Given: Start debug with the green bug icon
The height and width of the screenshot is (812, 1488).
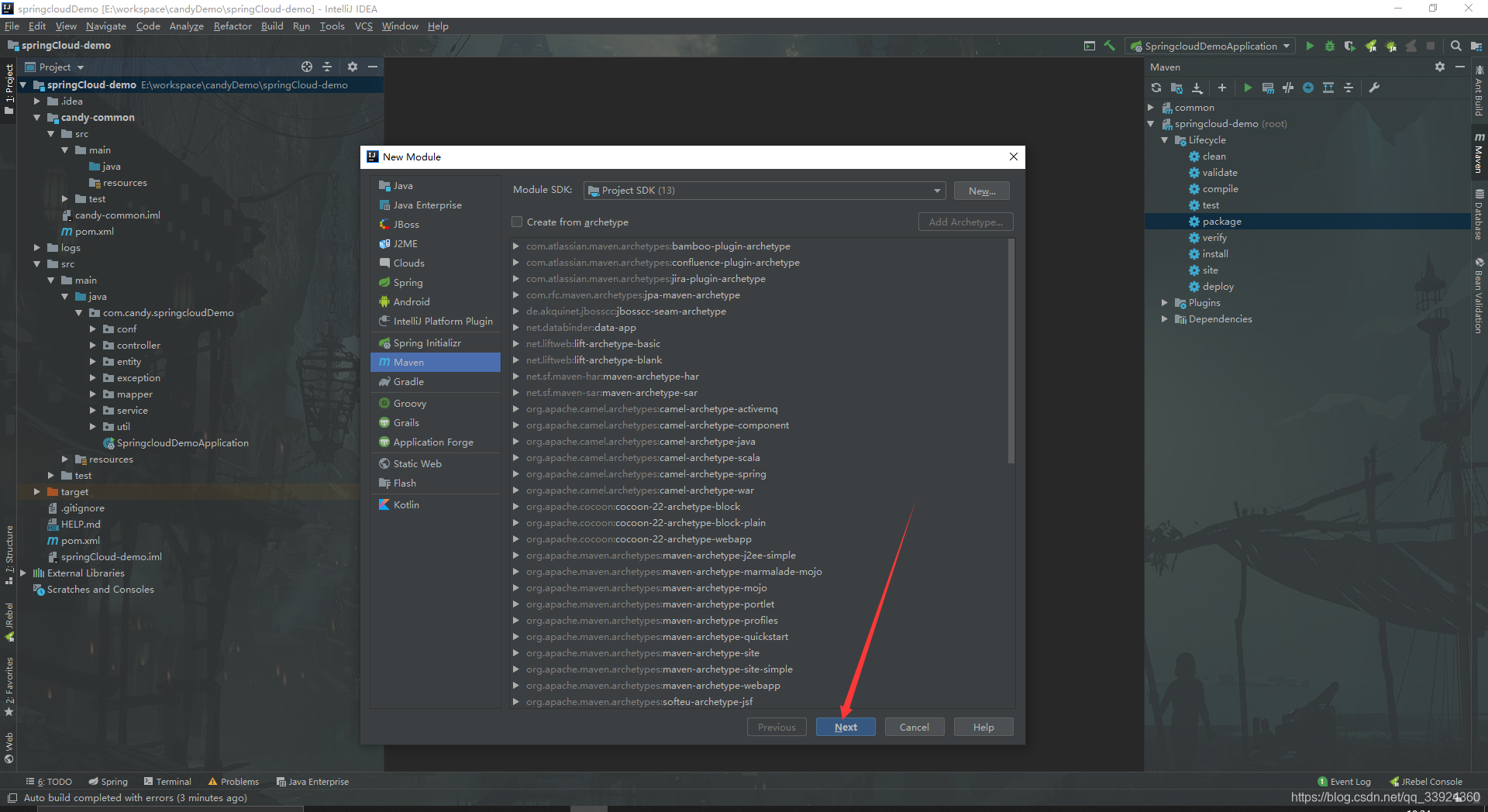Looking at the screenshot, I should pos(1330,46).
